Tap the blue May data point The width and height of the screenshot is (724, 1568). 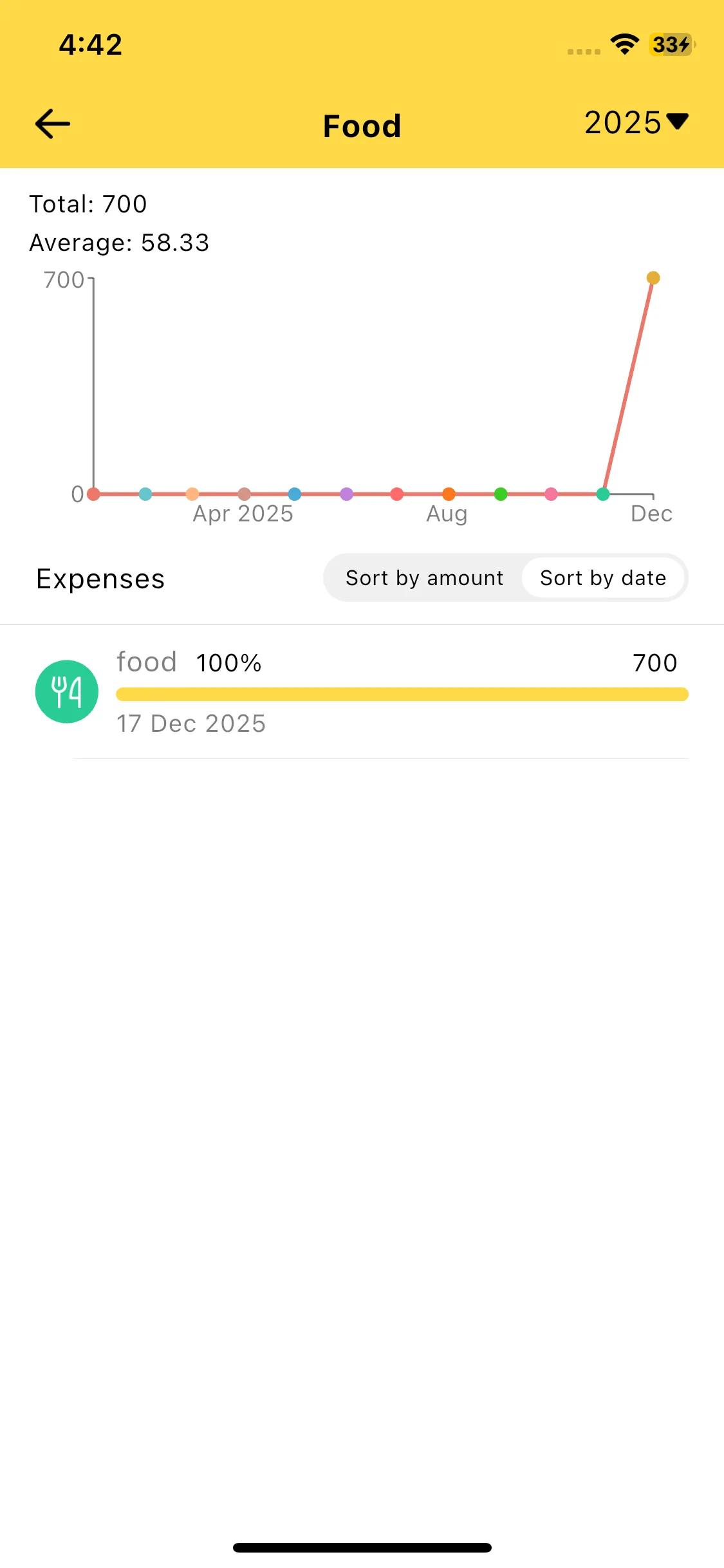(295, 494)
